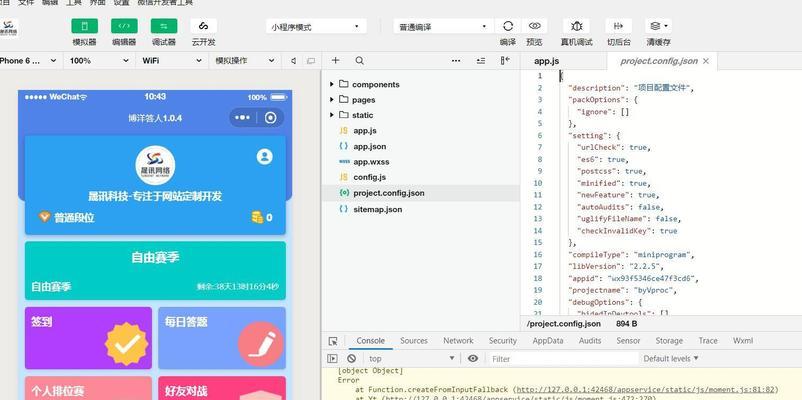This screenshot has width=802, height=400.
Task: Switch to the Network tab
Action: [458, 341]
